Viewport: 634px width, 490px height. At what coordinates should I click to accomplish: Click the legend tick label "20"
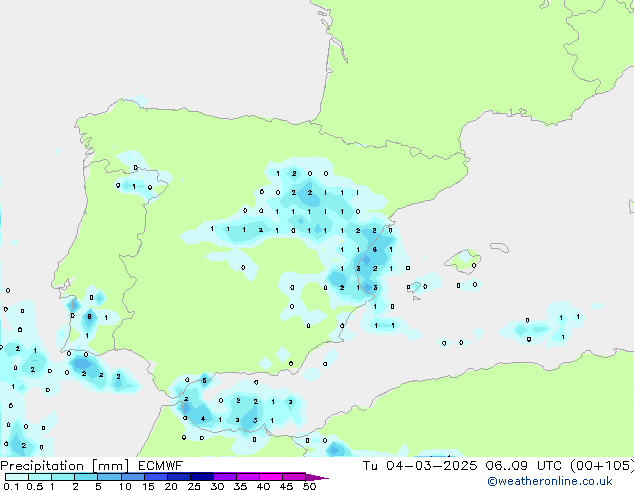coord(171,486)
